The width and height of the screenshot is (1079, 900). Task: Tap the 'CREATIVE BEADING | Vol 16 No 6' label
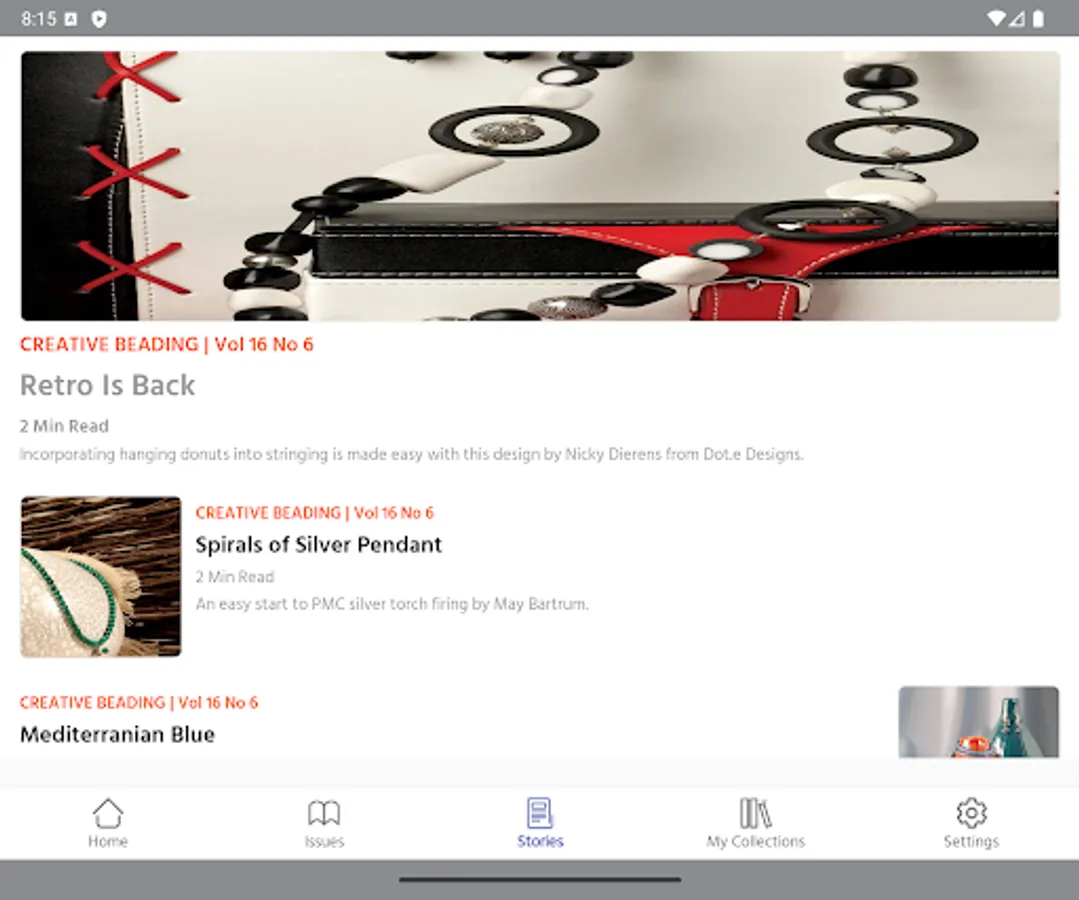pyautogui.click(x=166, y=344)
